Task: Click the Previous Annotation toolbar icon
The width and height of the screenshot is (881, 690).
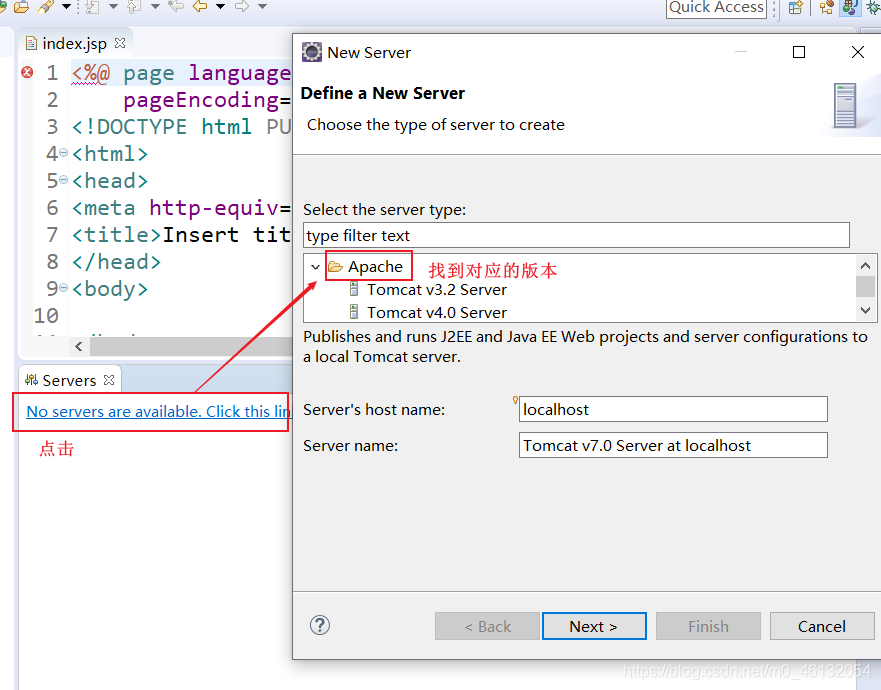Action: click(135, 7)
